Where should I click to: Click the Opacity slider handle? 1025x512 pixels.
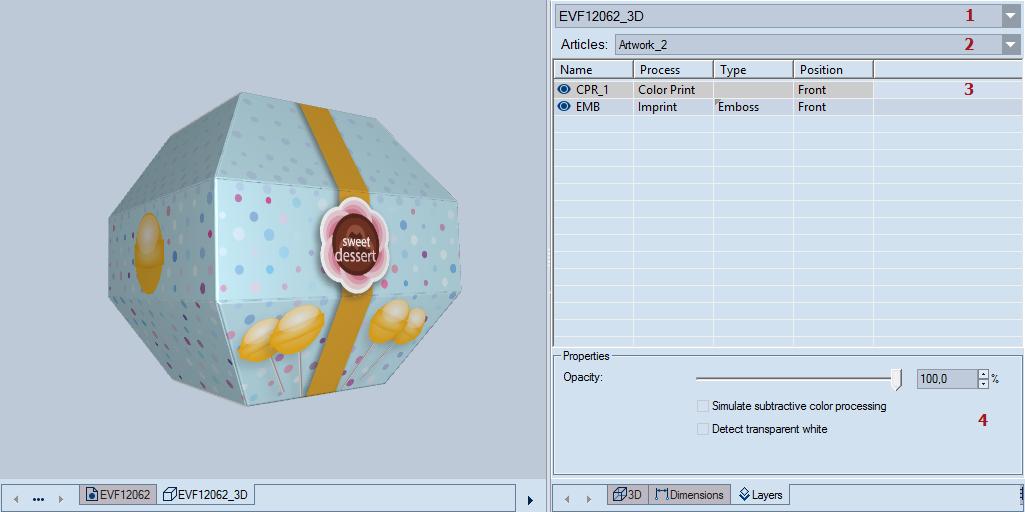[x=896, y=379]
